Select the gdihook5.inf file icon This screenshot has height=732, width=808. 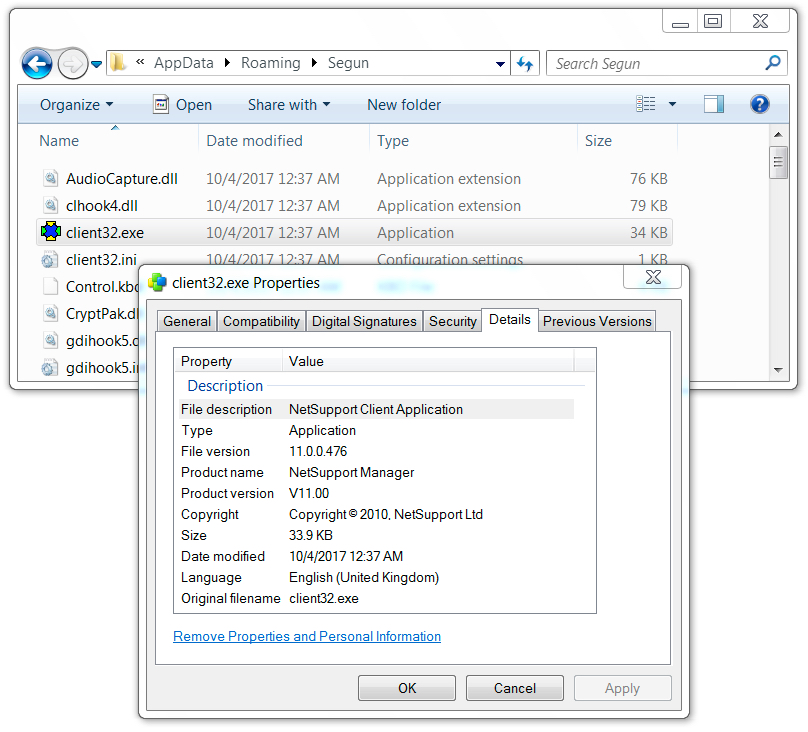click(x=49, y=367)
